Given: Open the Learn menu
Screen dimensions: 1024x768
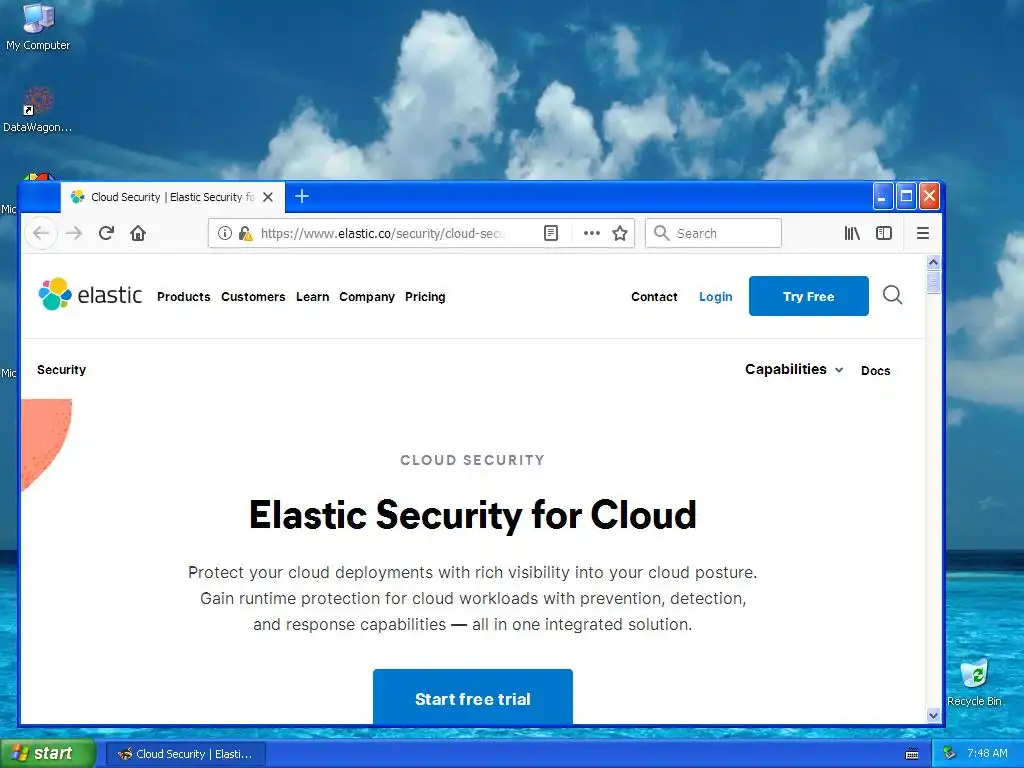Looking at the screenshot, I should 313,296.
